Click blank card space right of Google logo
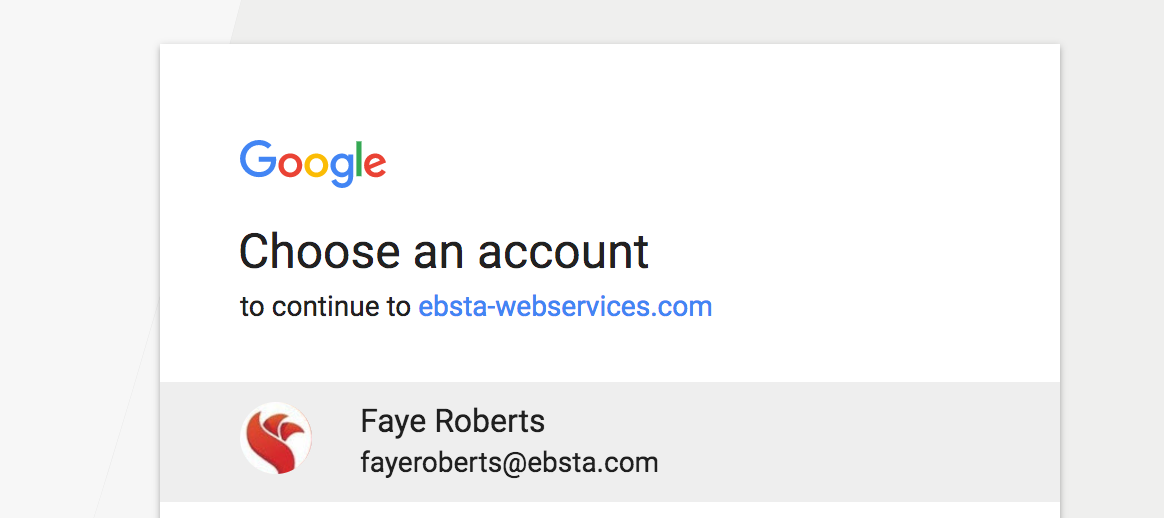Screen dimensions: 1164x518 700,162
